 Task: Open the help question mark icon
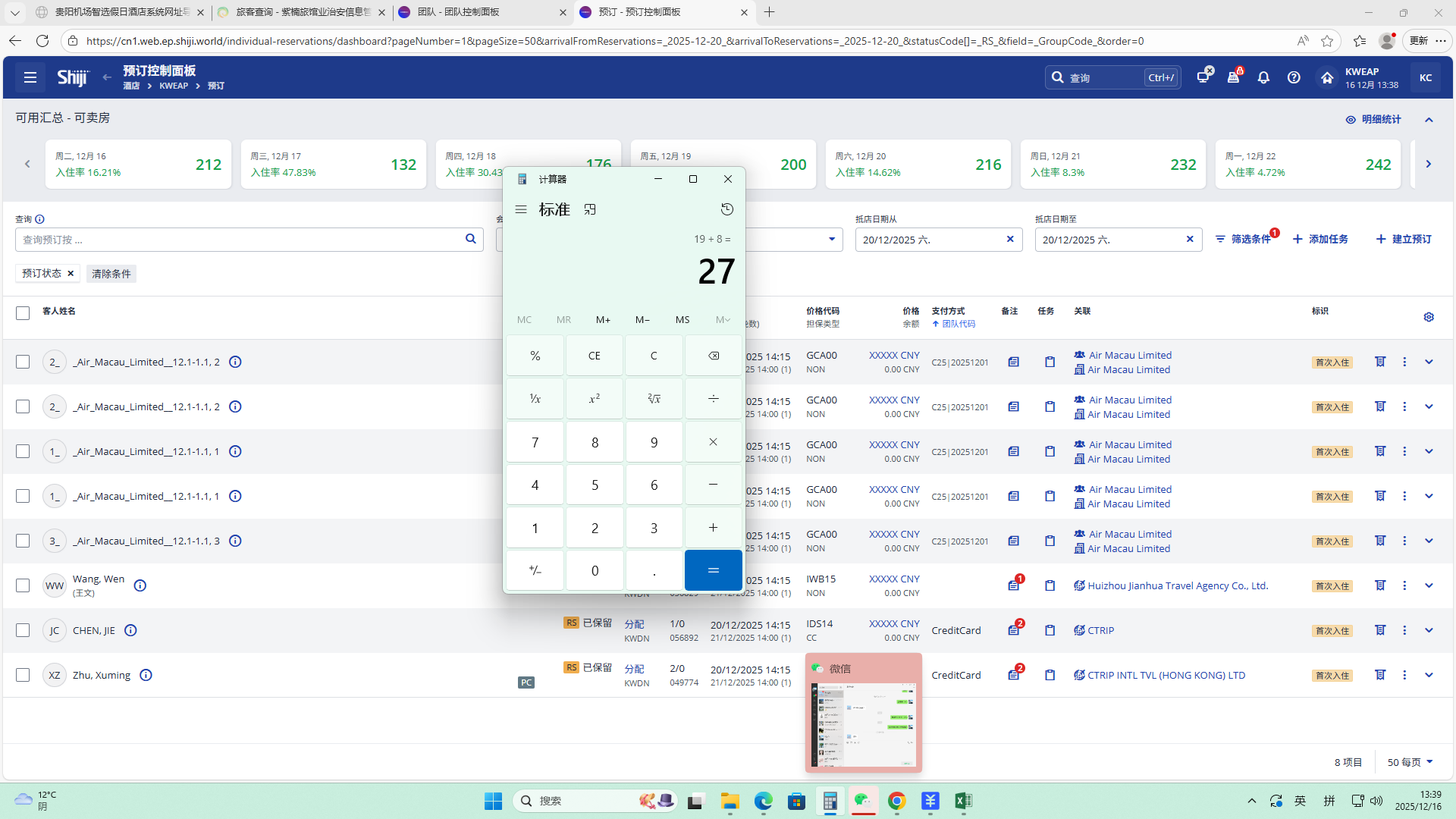[x=1294, y=77]
